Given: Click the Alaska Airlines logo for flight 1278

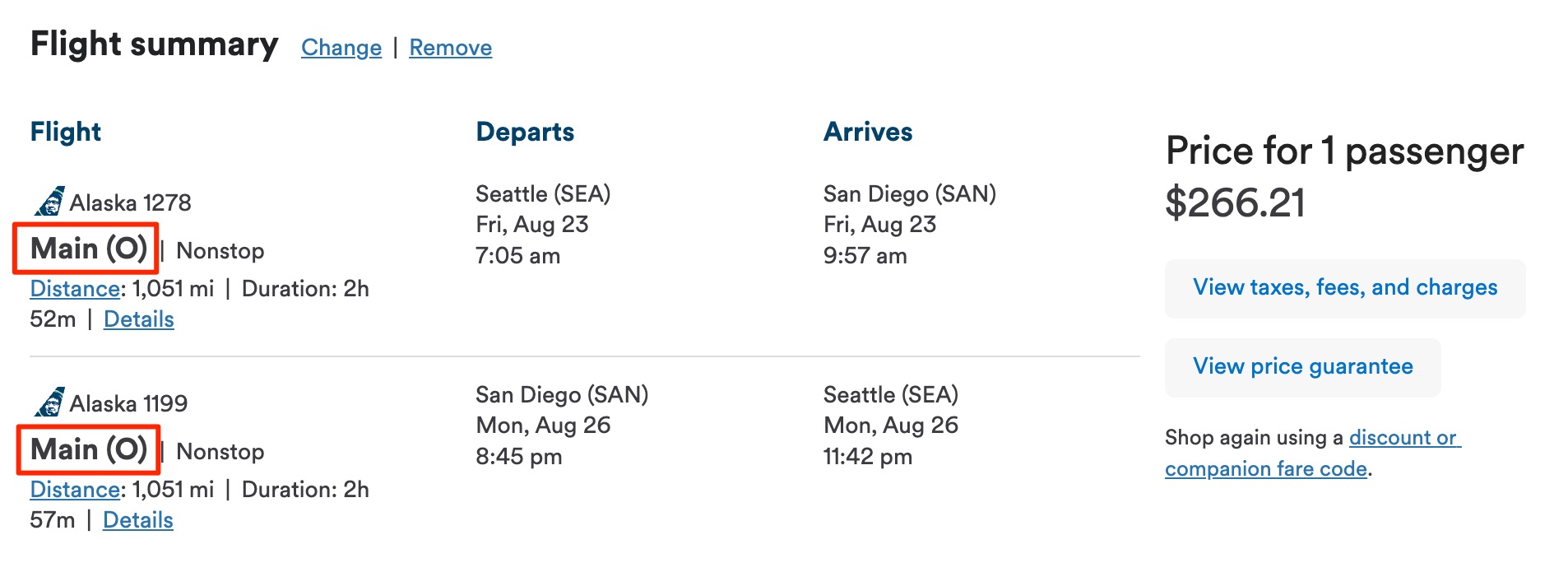Looking at the screenshot, I should (x=49, y=202).
